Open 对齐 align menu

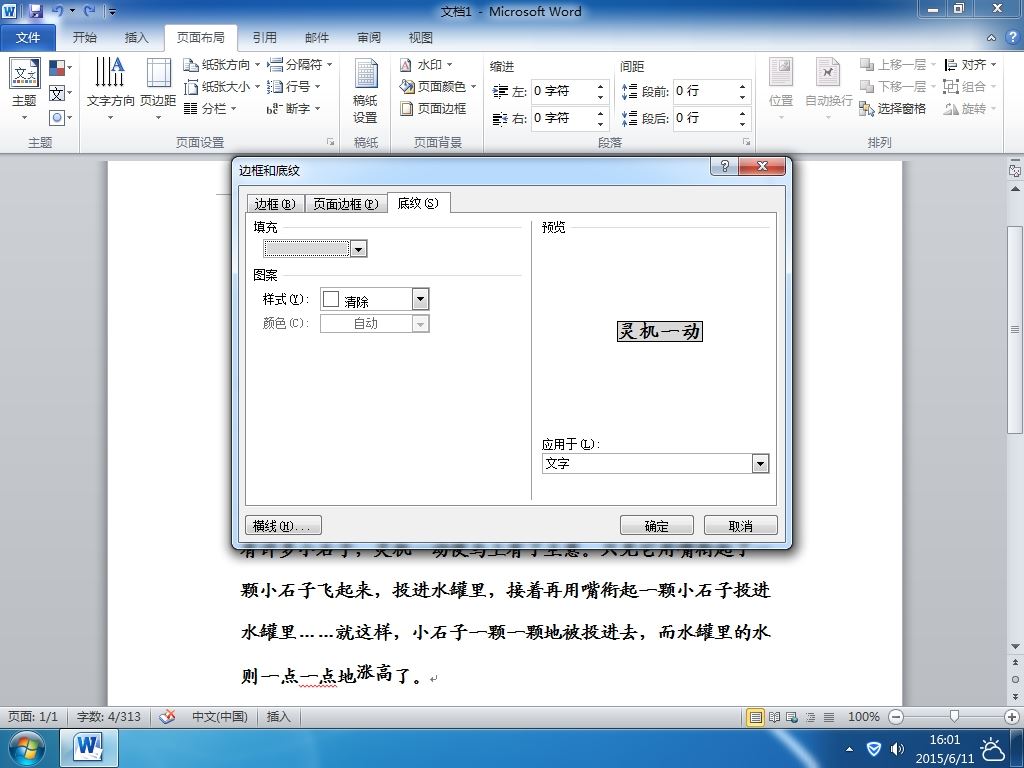tap(970, 65)
